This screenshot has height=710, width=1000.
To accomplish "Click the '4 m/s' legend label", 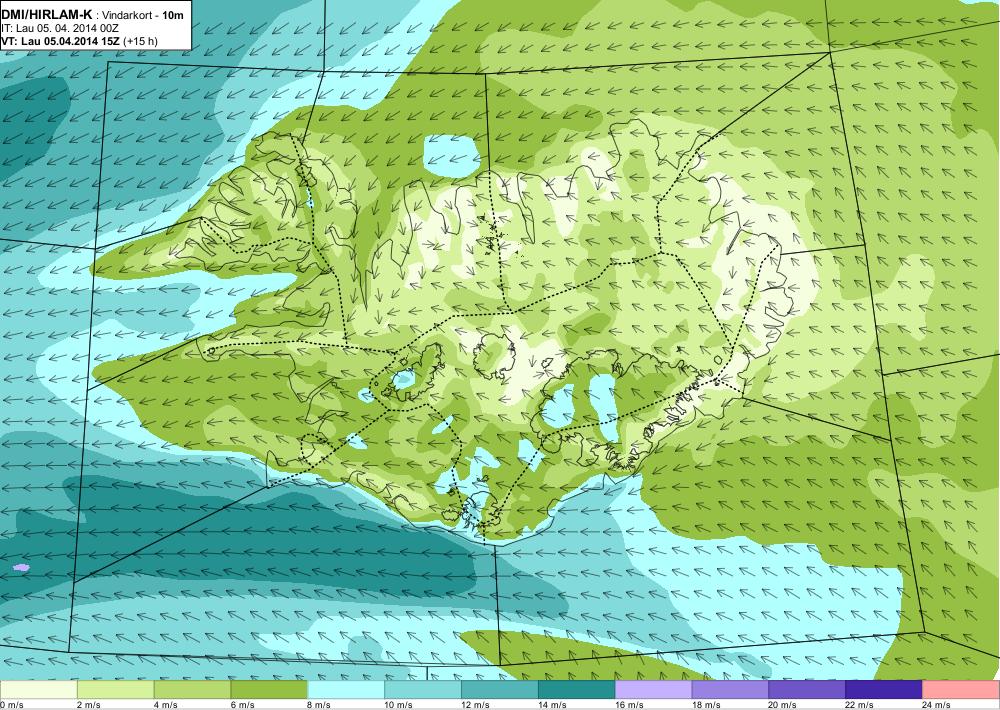I will pyautogui.click(x=165, y=705).
